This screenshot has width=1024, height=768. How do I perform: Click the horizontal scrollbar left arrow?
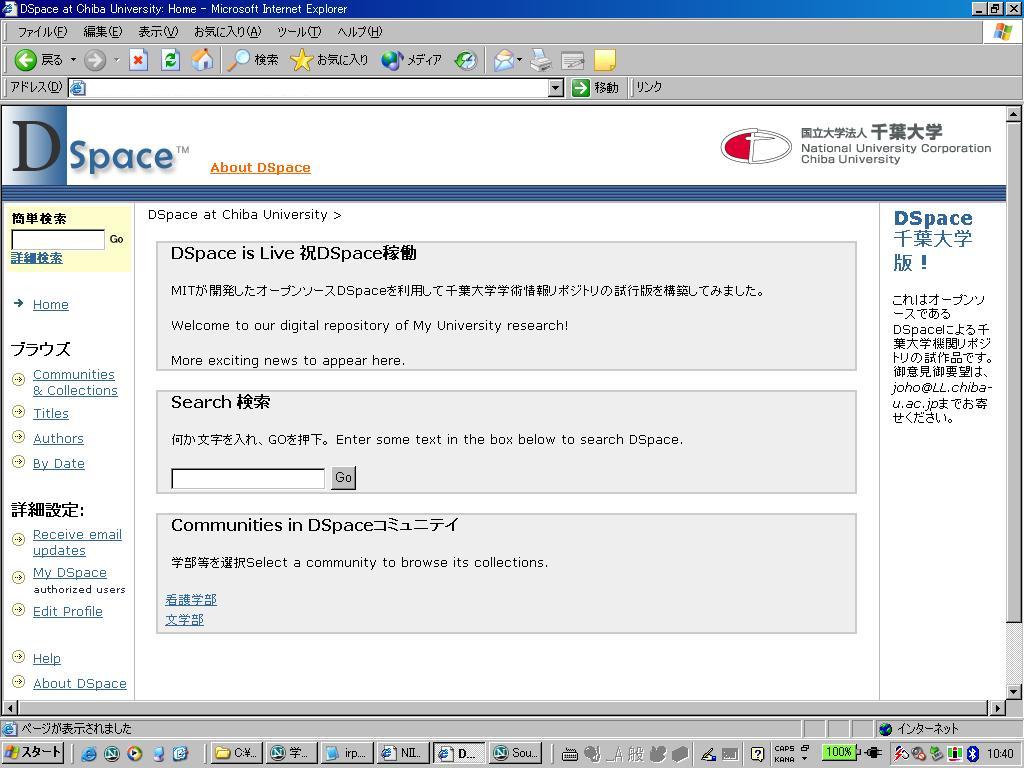(10, 707)
